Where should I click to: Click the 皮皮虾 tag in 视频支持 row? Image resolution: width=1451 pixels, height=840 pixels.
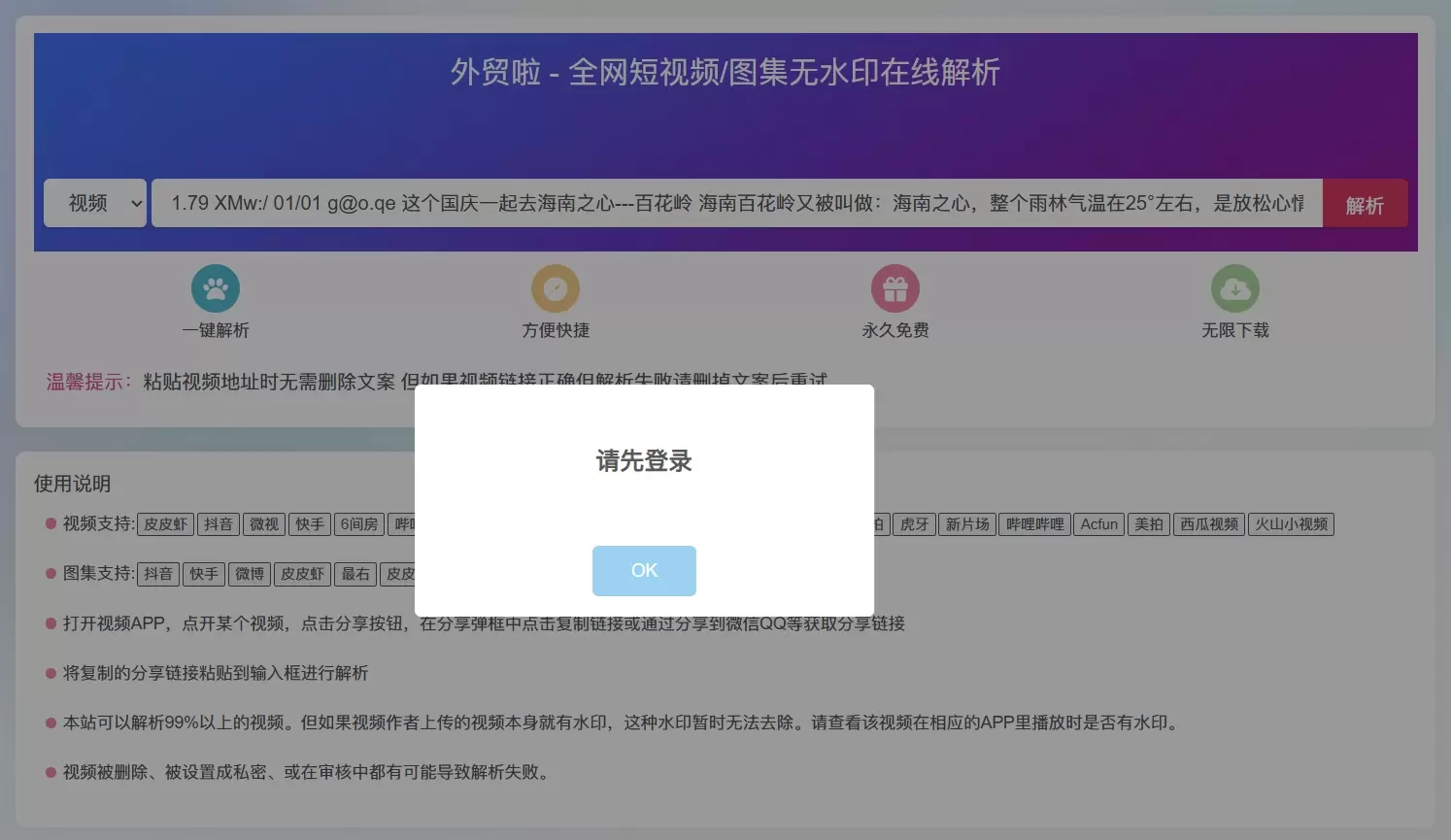point(166,524)
